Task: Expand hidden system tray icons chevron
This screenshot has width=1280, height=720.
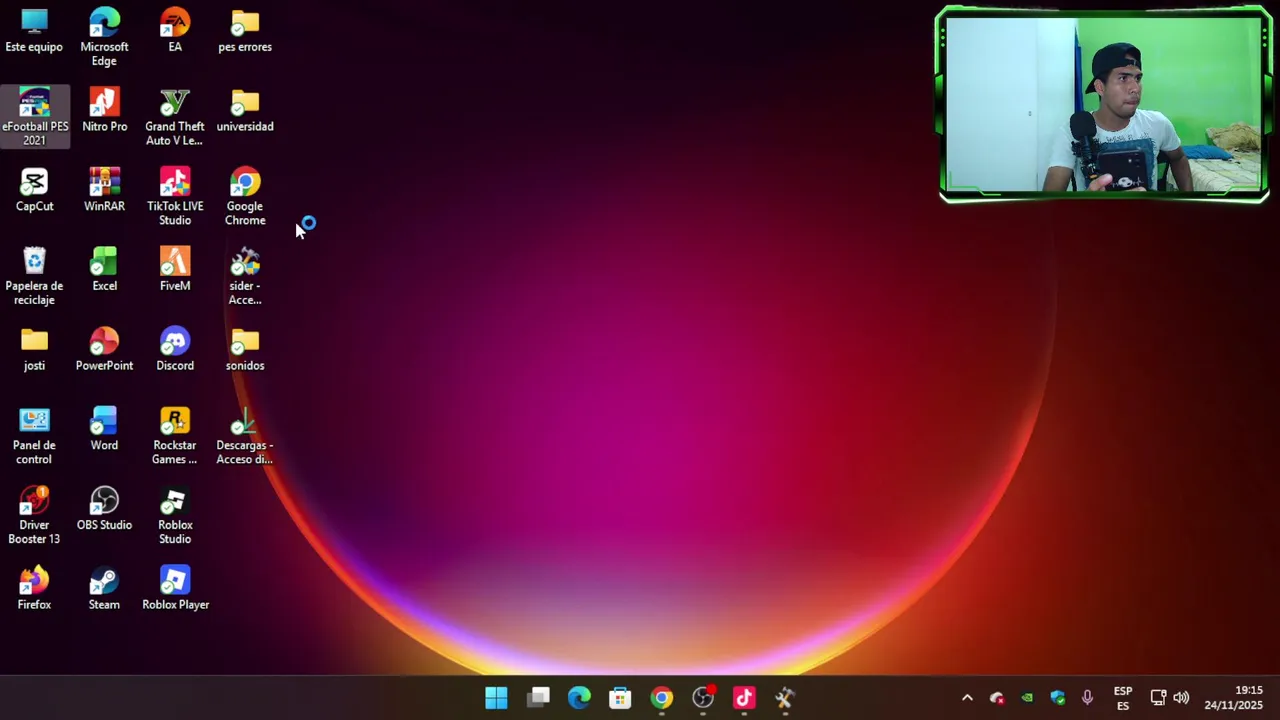Action: pyautogui.click(x=967, y=698)
